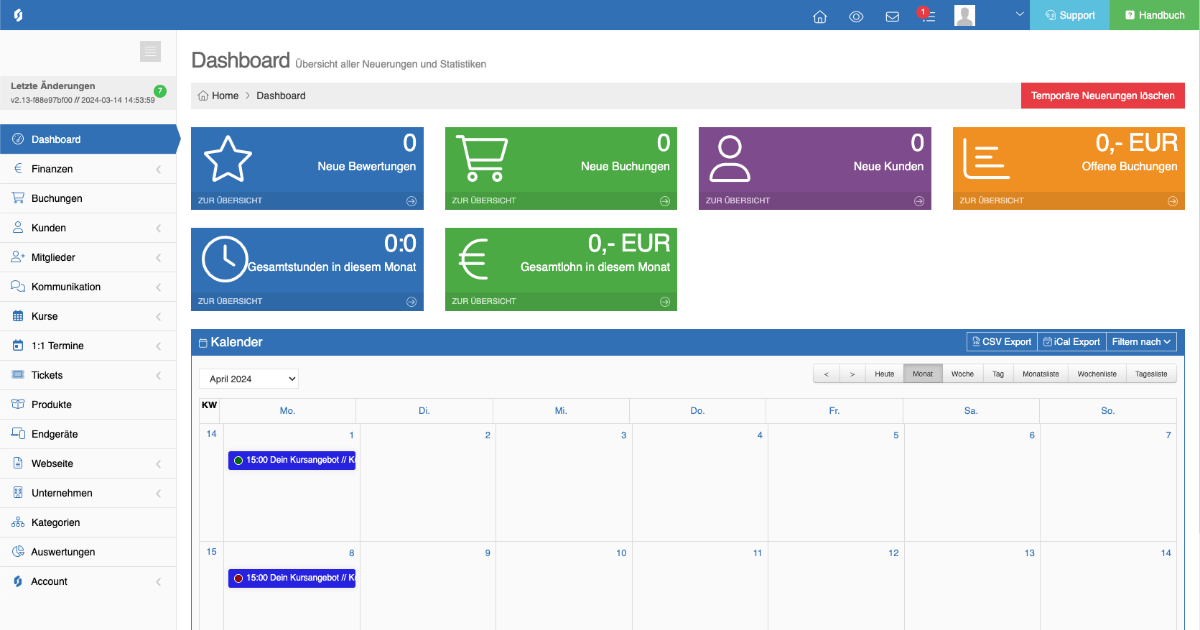Image resolution: width=1200 pixels, height=630 pixels.
Task: Click the home icon in top bar
Action: pos(820,16)
